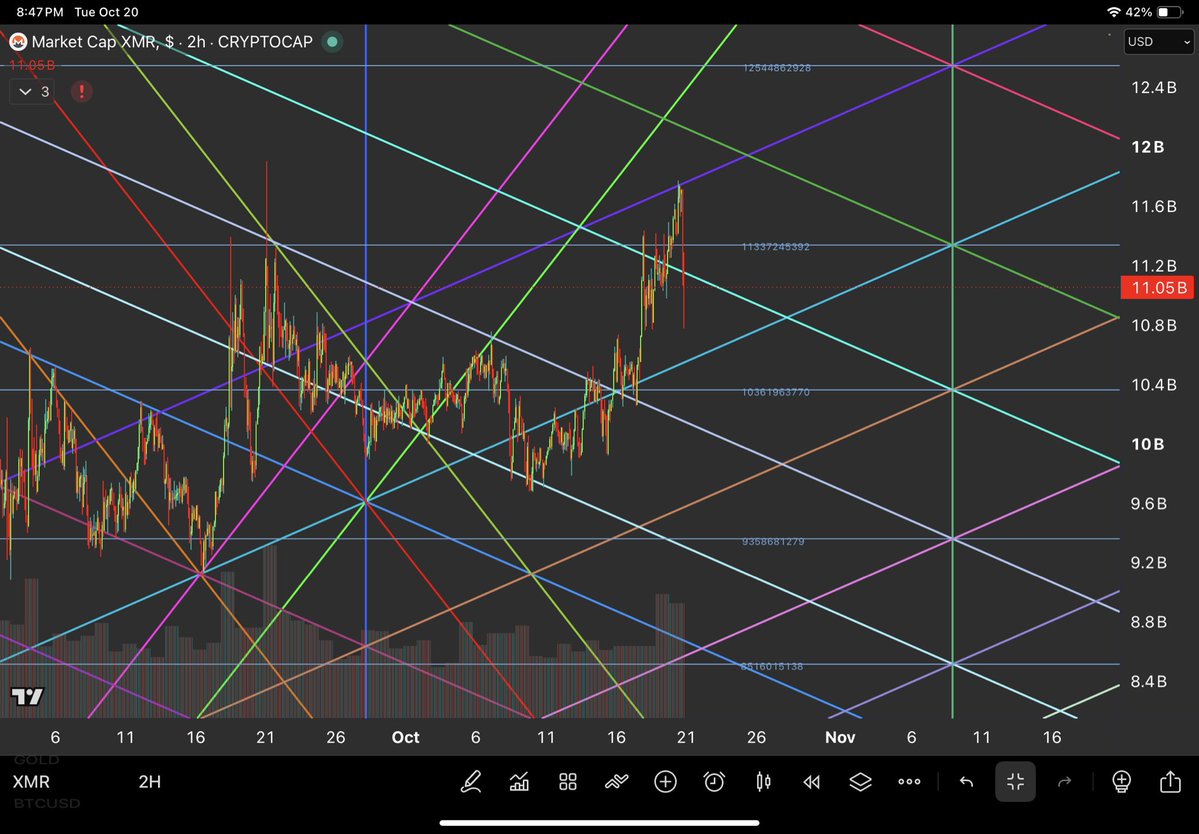Select the 12544862928 horizontal line label
The height and width of the screenshot is (834, 1199).
click(x=776, y=67)
